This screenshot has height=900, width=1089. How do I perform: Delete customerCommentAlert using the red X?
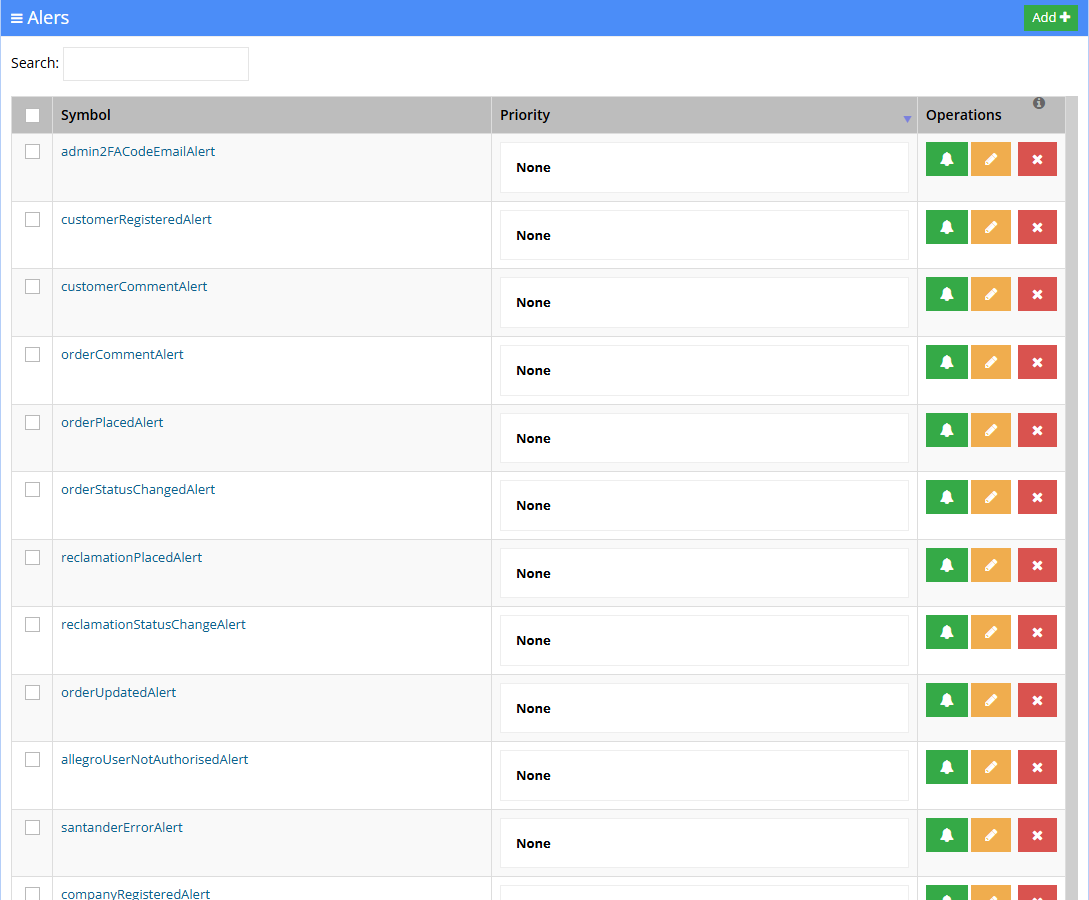[1037, 294]
